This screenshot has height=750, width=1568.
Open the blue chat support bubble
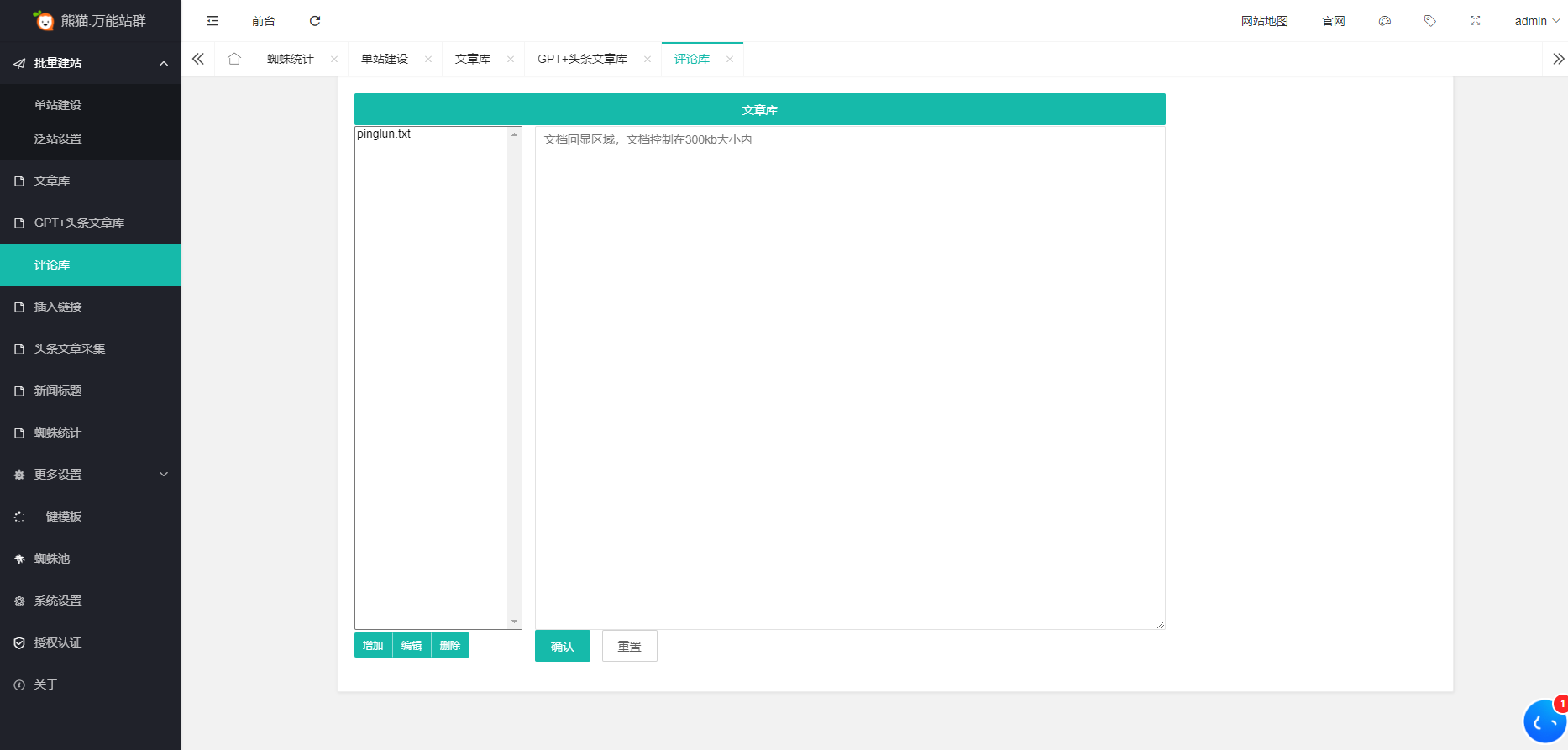click(1545, 721)
